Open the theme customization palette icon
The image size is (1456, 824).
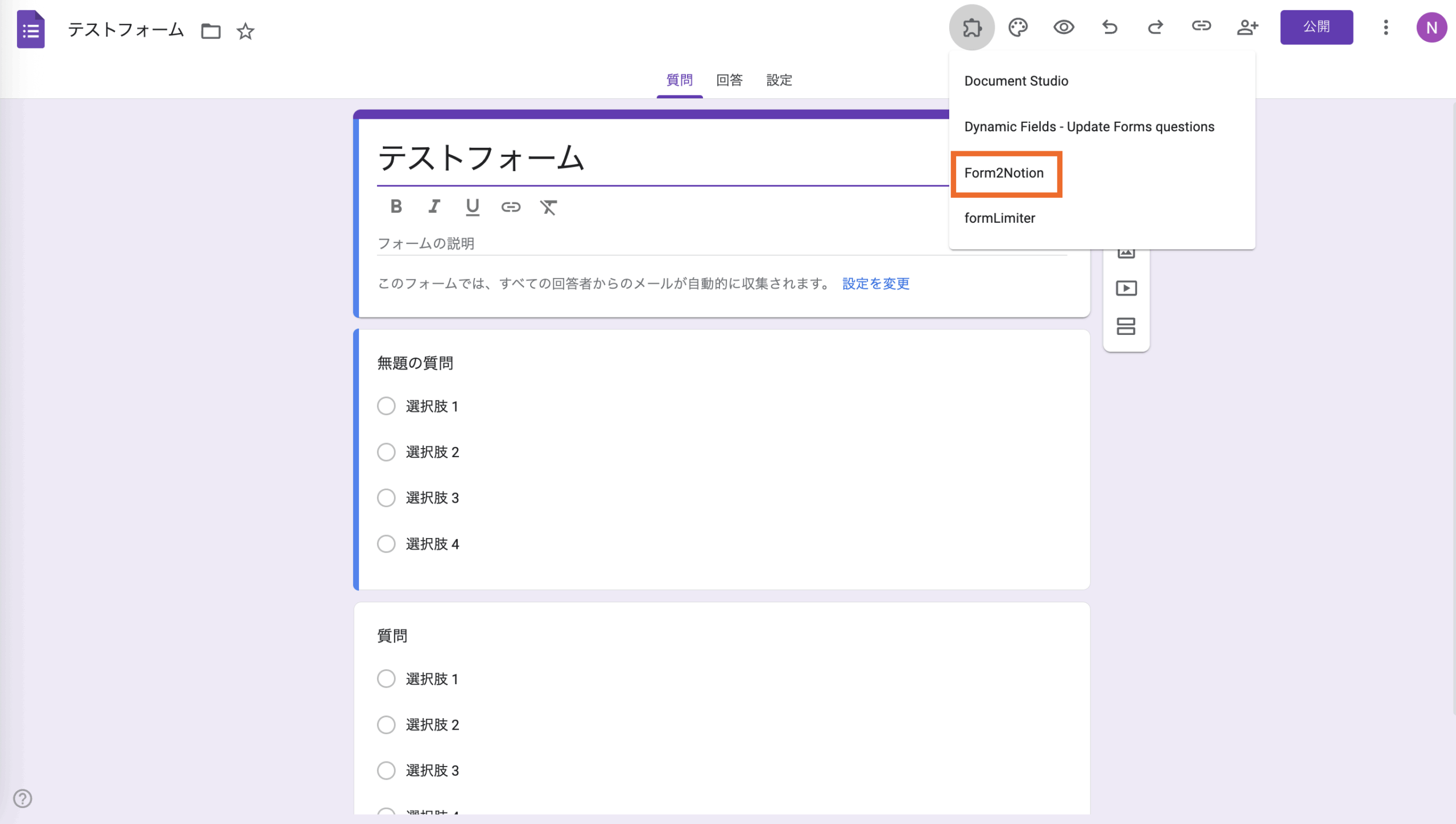(x=1017, y=27)
